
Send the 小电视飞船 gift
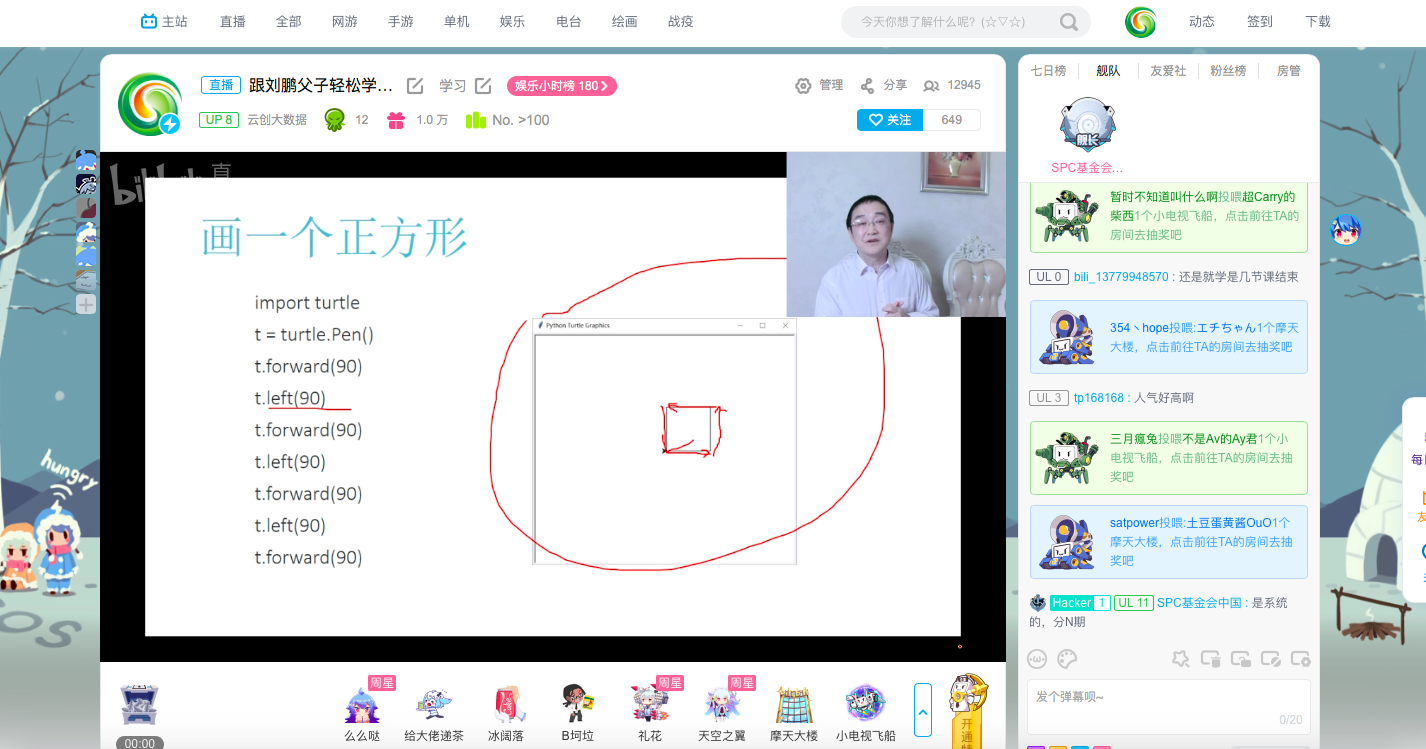865,705
